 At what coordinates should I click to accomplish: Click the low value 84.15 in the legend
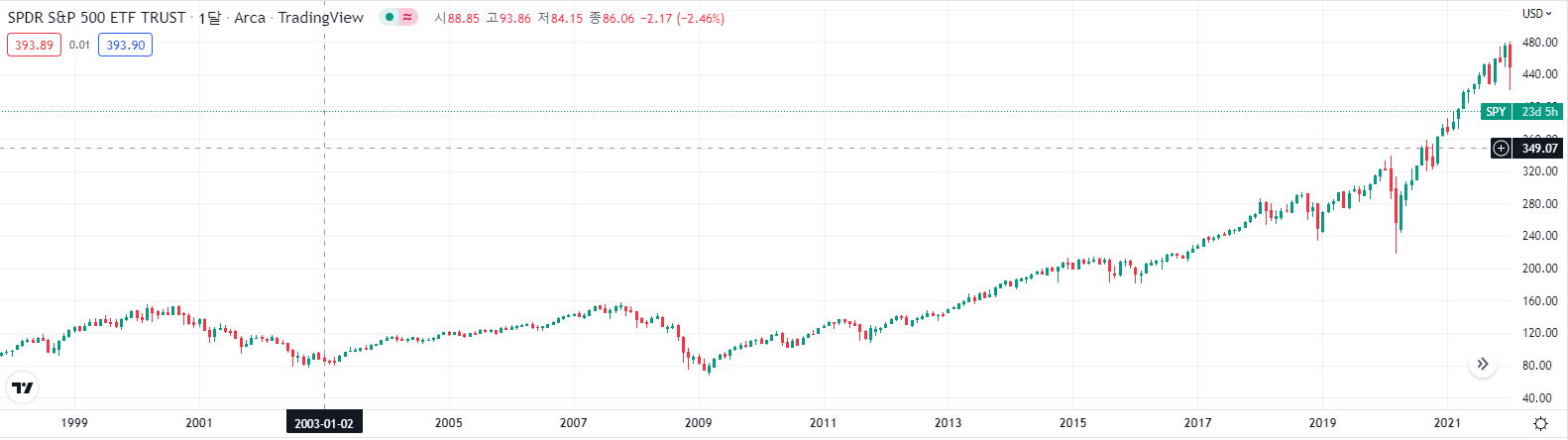coord(567,19)
